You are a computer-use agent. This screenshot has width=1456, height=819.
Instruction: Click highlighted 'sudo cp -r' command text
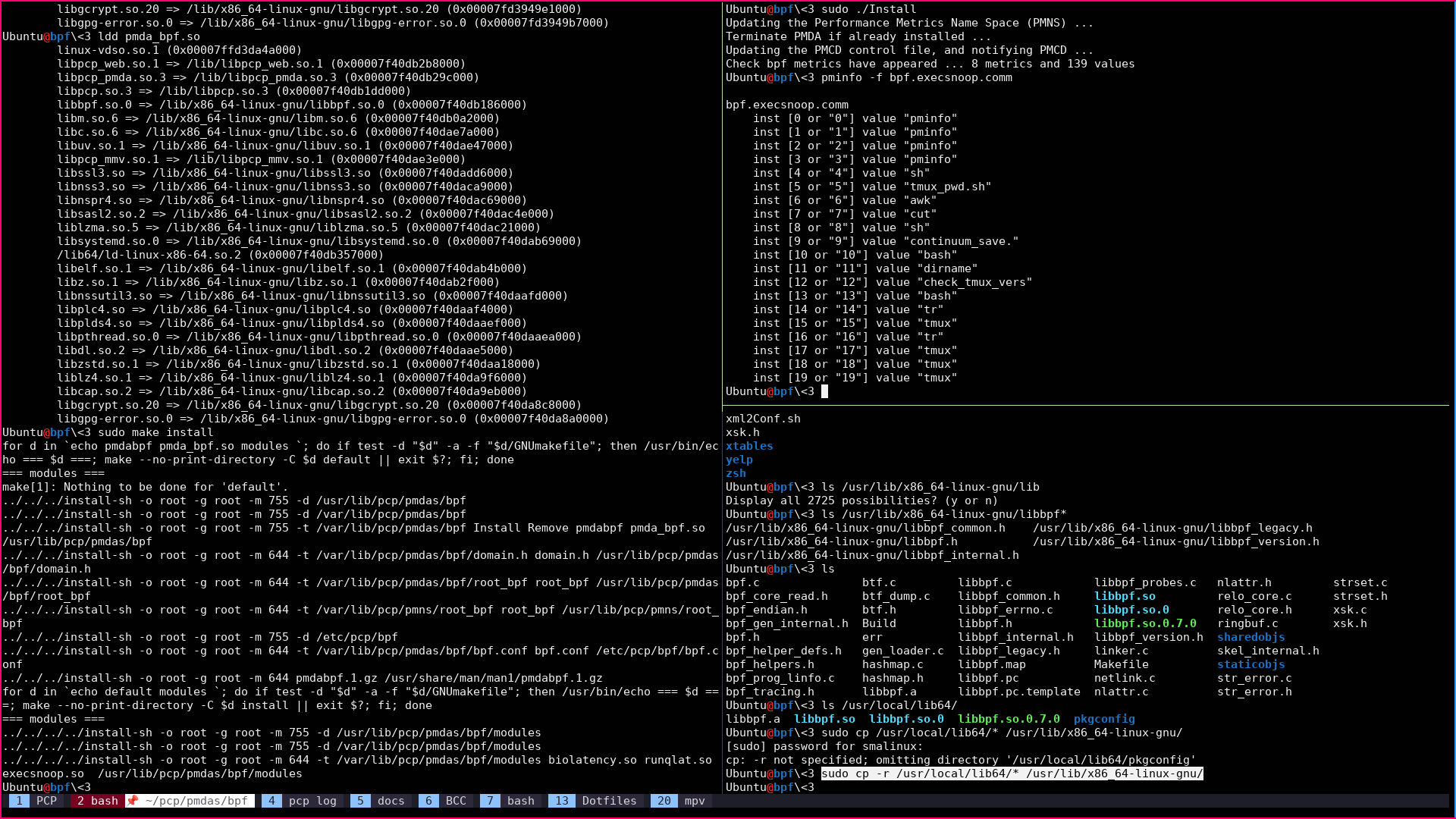pos(1012,773)
